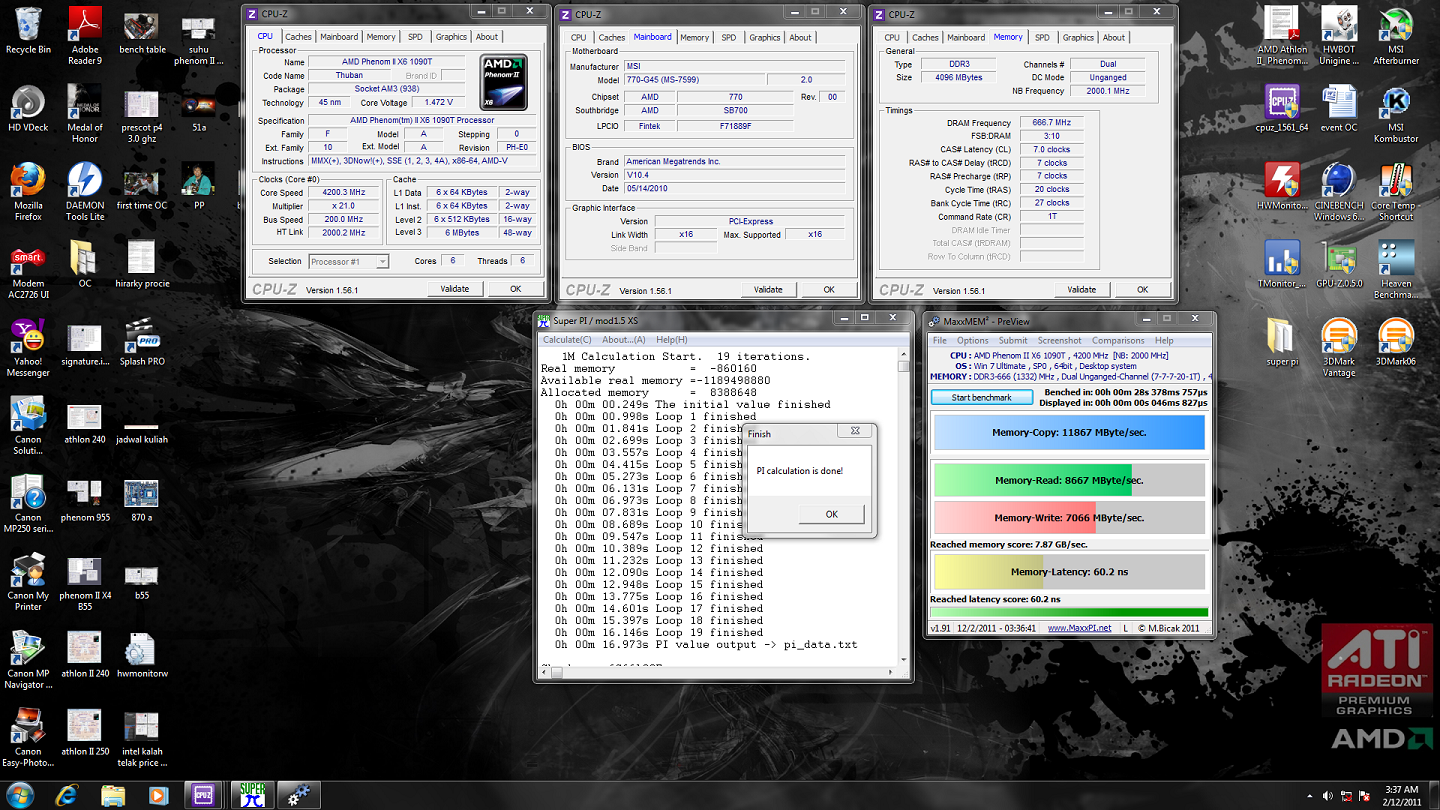Open Screenshot menu in MaxxMEM
Image resolution: width=1440 pixels, height=810 pixels.
click(1059, 340)
